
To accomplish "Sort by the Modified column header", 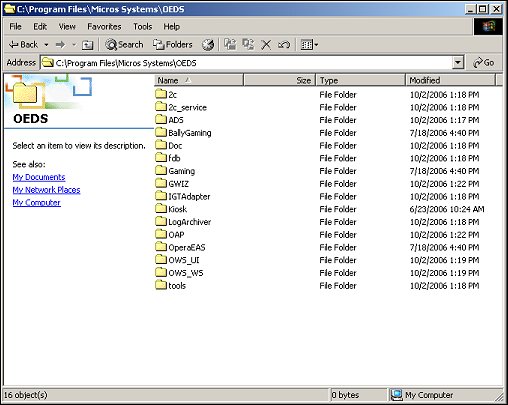I will 450,80.
